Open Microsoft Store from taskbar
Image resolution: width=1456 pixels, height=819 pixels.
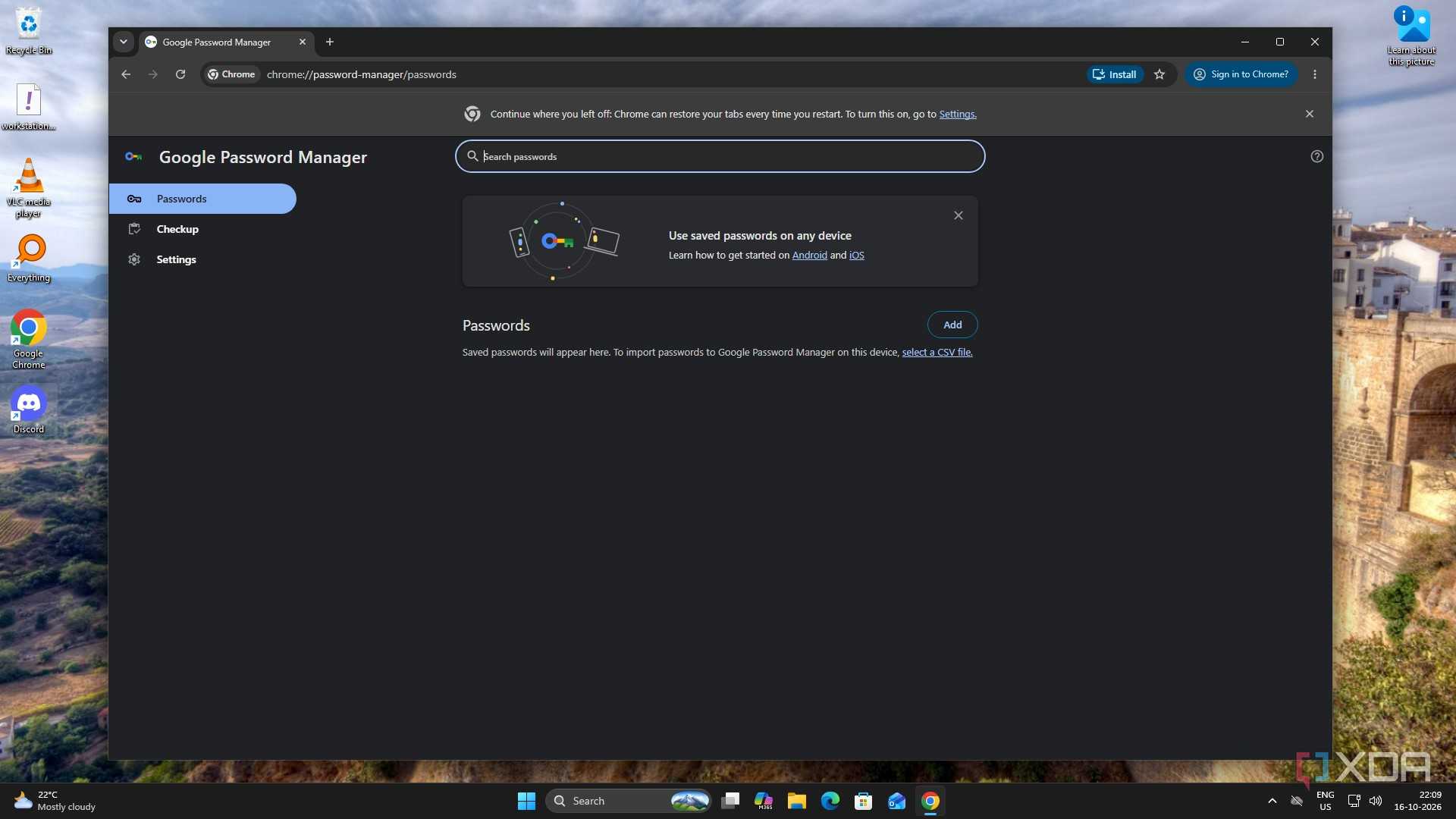[x=864, y=801]
